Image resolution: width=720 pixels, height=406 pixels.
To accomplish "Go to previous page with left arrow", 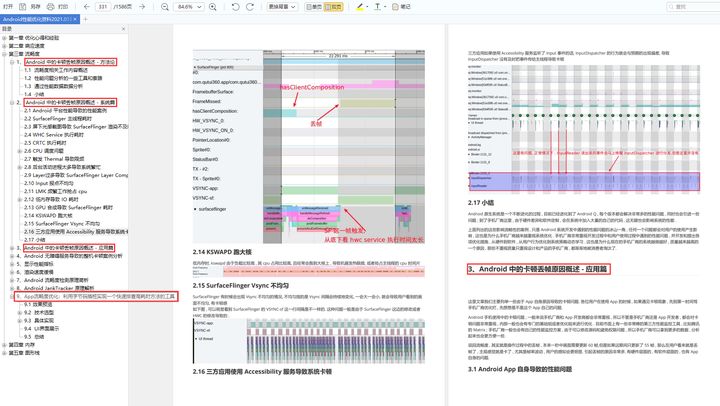I will point(87,7).
